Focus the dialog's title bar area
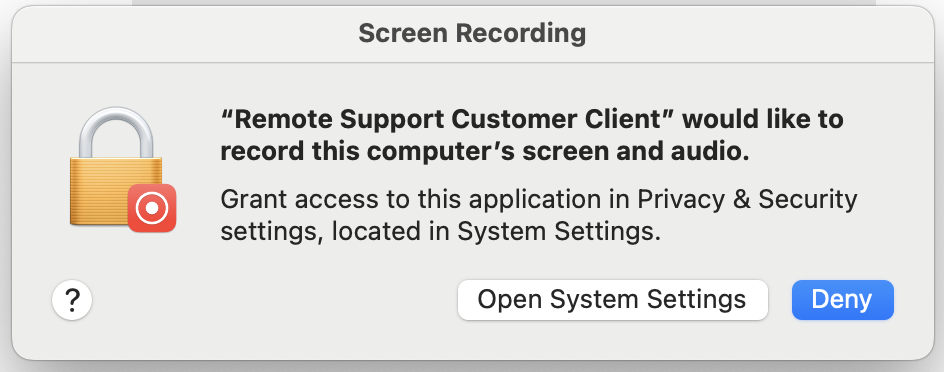Viewport: 944px width, 372px height. pyautogui.click(x=472, y=34)
